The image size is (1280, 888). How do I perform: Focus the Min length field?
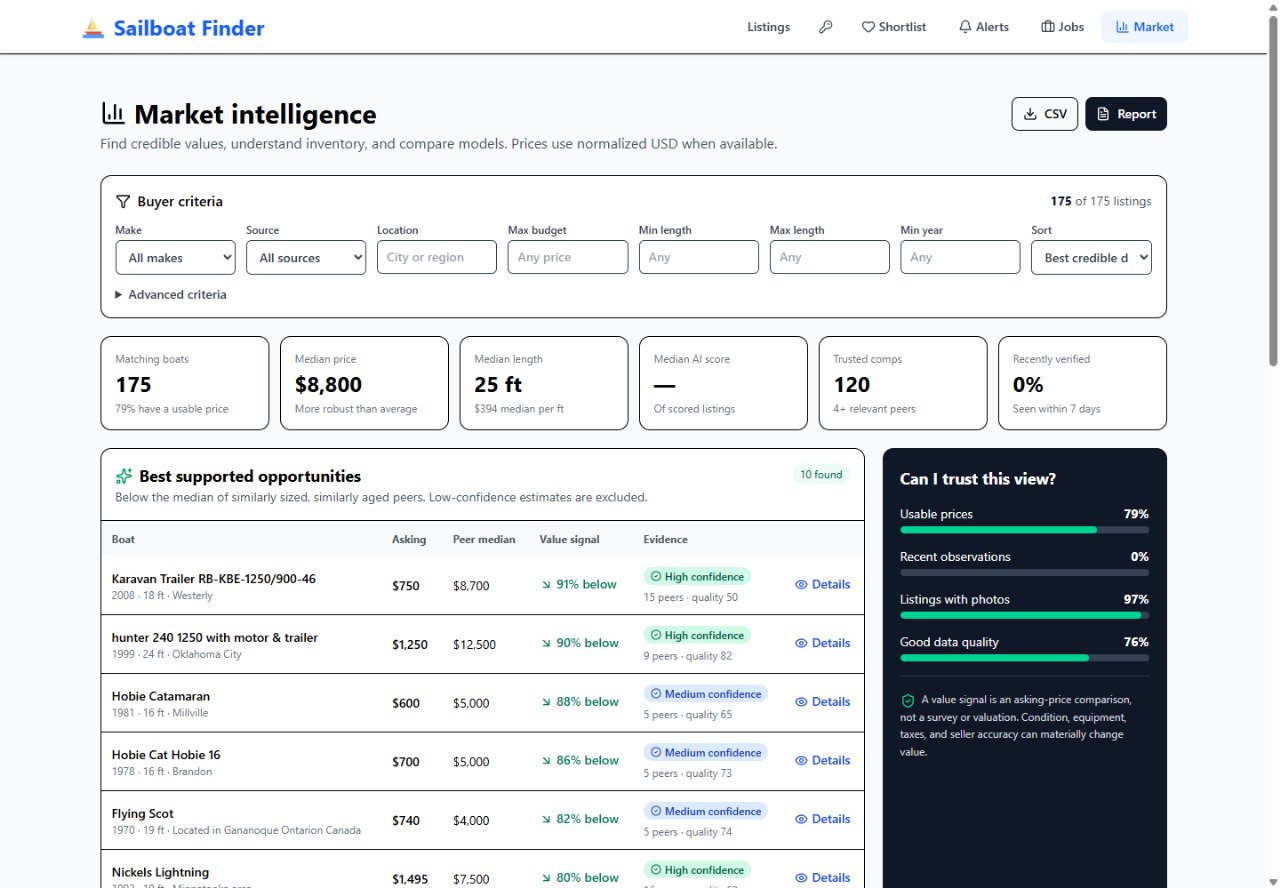click(x=699, y=257)
